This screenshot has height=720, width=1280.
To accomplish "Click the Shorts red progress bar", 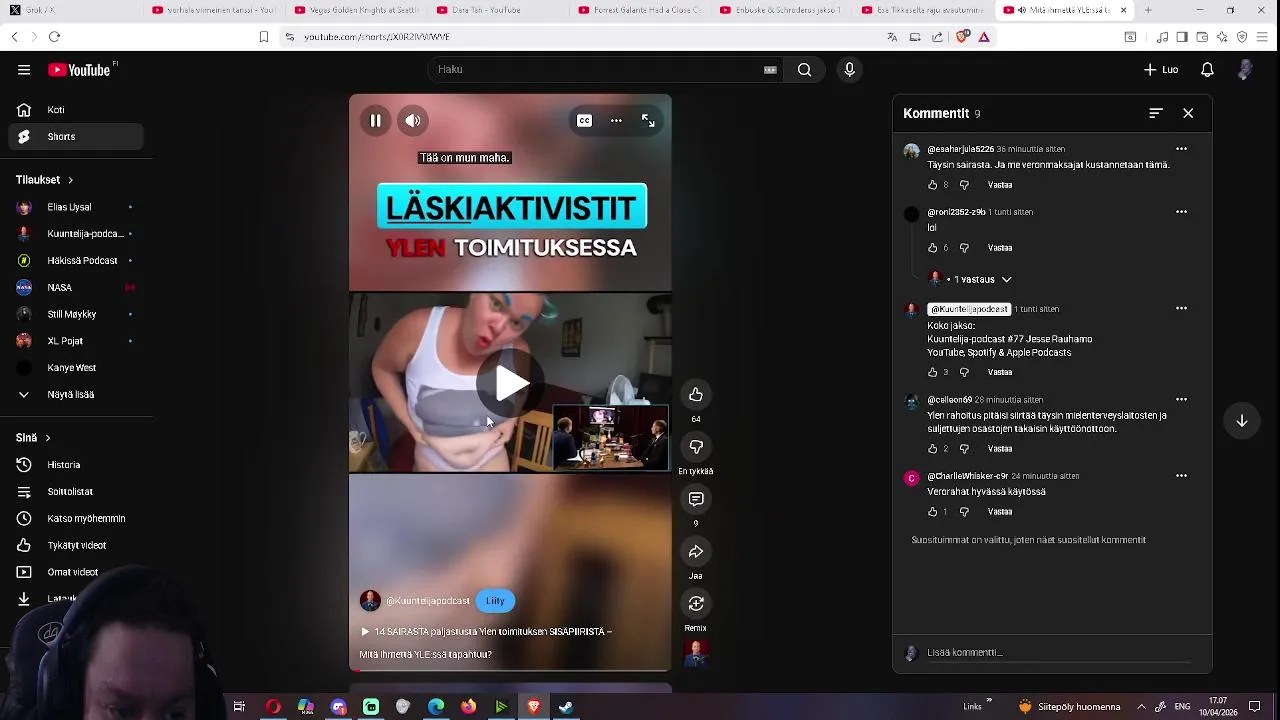I will (x=510, y=670).
